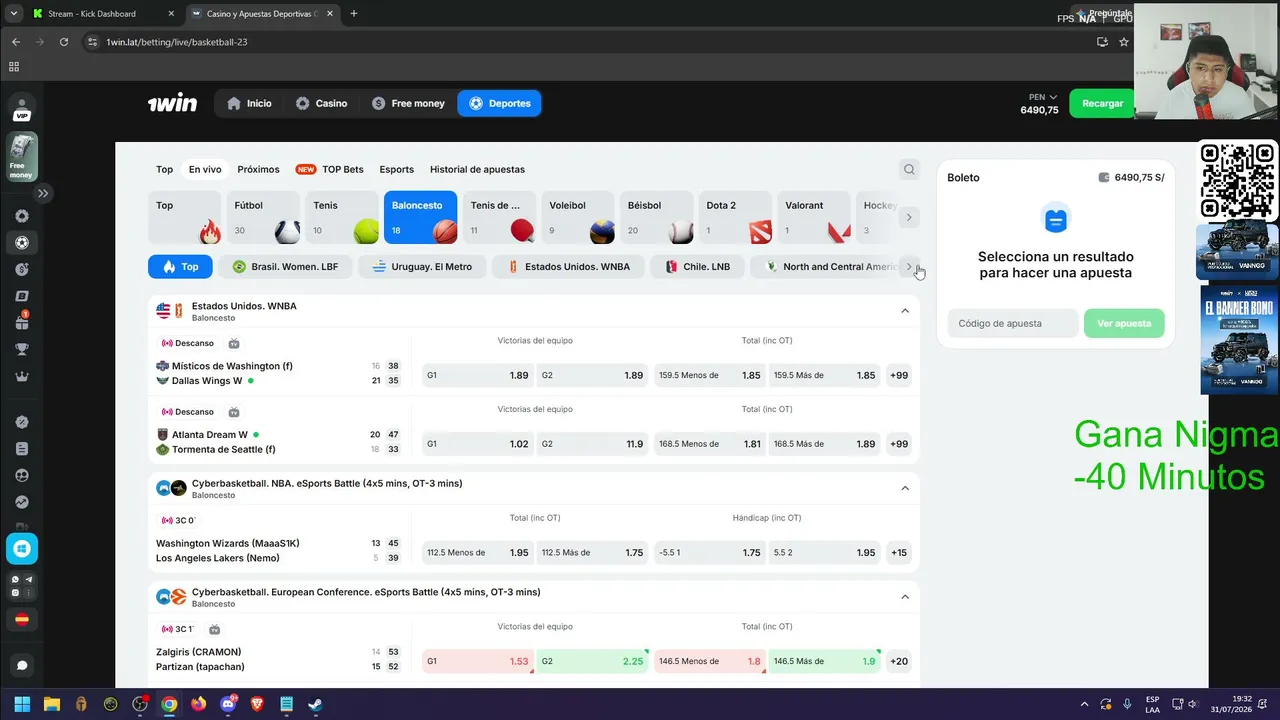Select Voleibol sport category
The image size is (1280, 720).
[579, 217]
